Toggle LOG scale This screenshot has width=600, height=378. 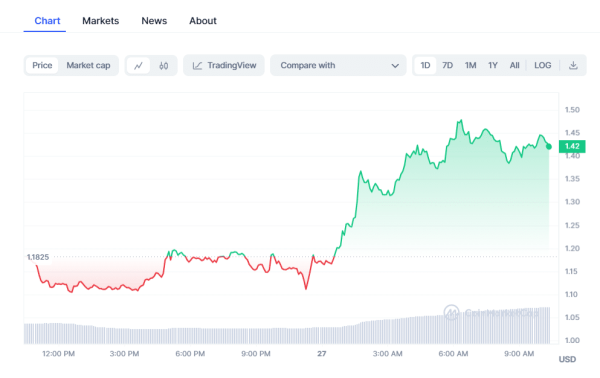tap(543, 65)
